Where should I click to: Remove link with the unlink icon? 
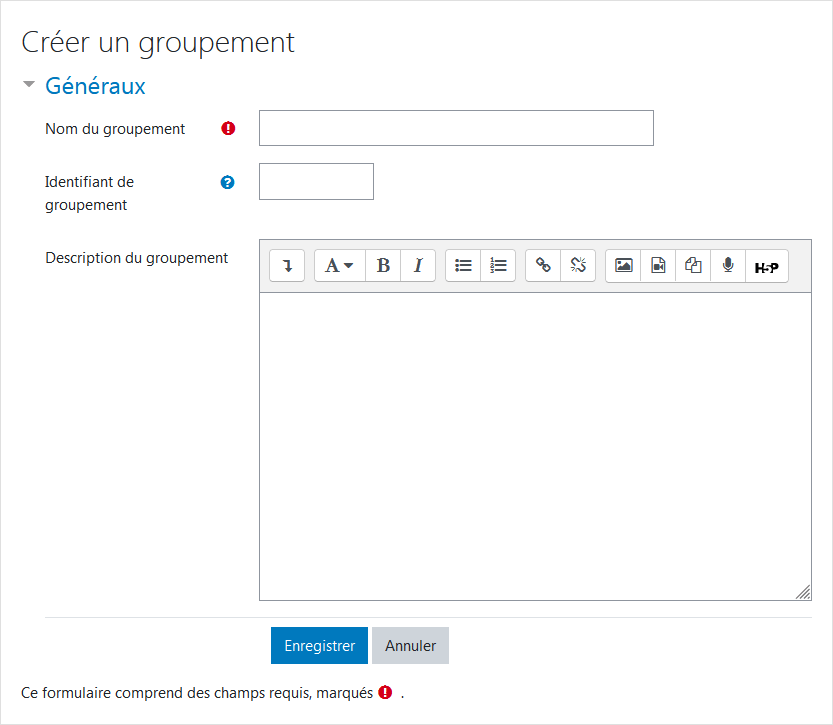[x=578, y=266]
